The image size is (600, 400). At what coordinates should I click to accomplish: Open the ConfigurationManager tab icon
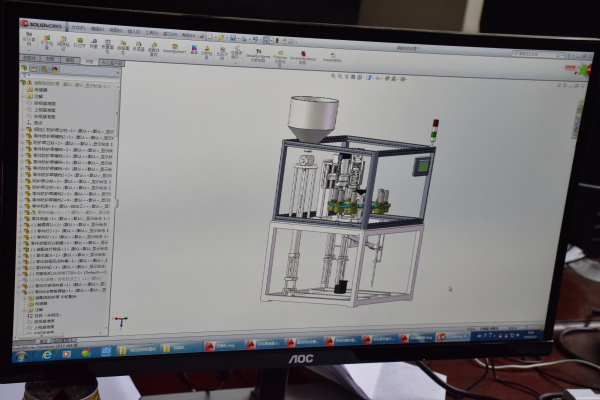[45, 69]
